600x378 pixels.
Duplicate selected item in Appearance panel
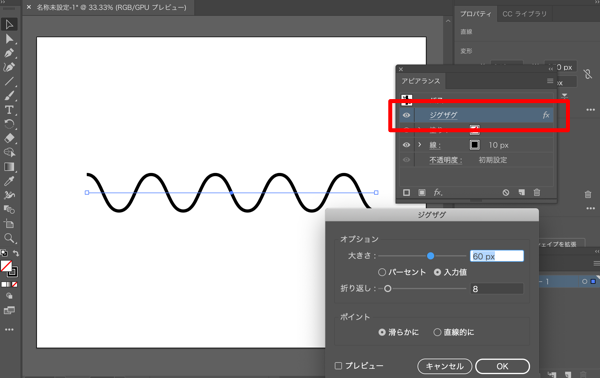[522, 192]
